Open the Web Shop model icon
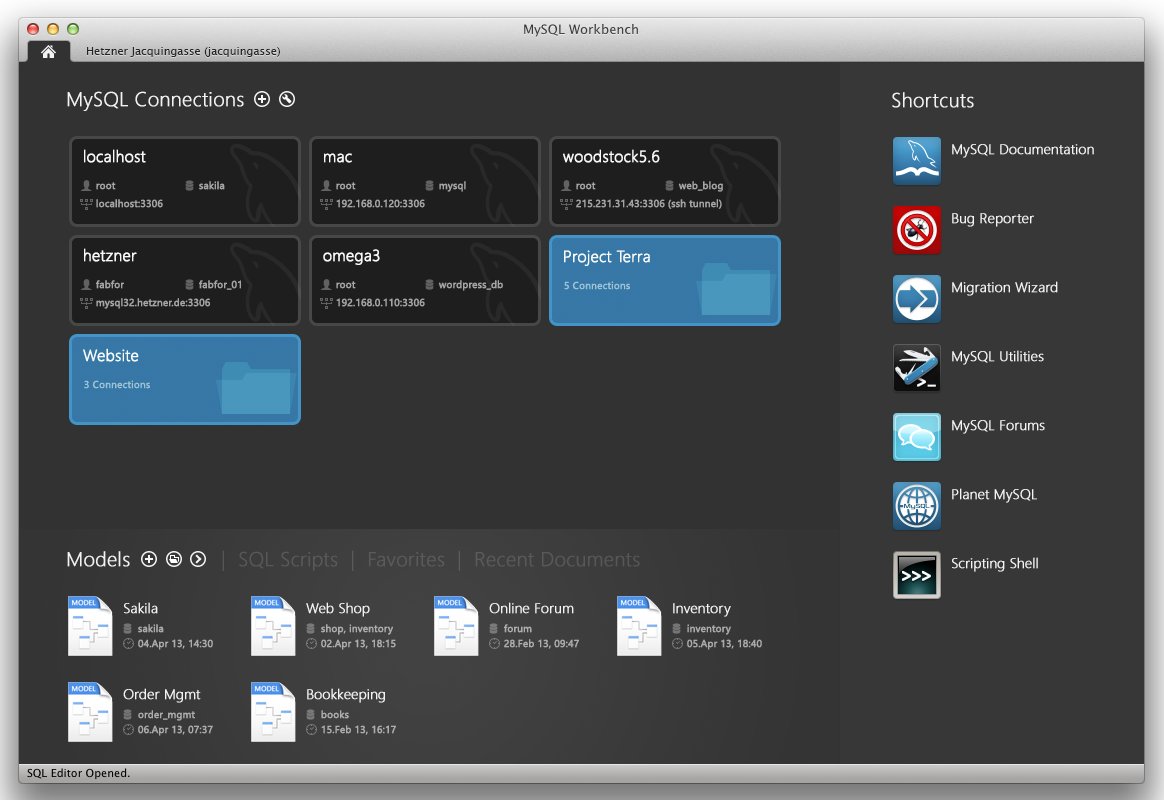The width and height of the screenshot is (1164, 800). 273,626
